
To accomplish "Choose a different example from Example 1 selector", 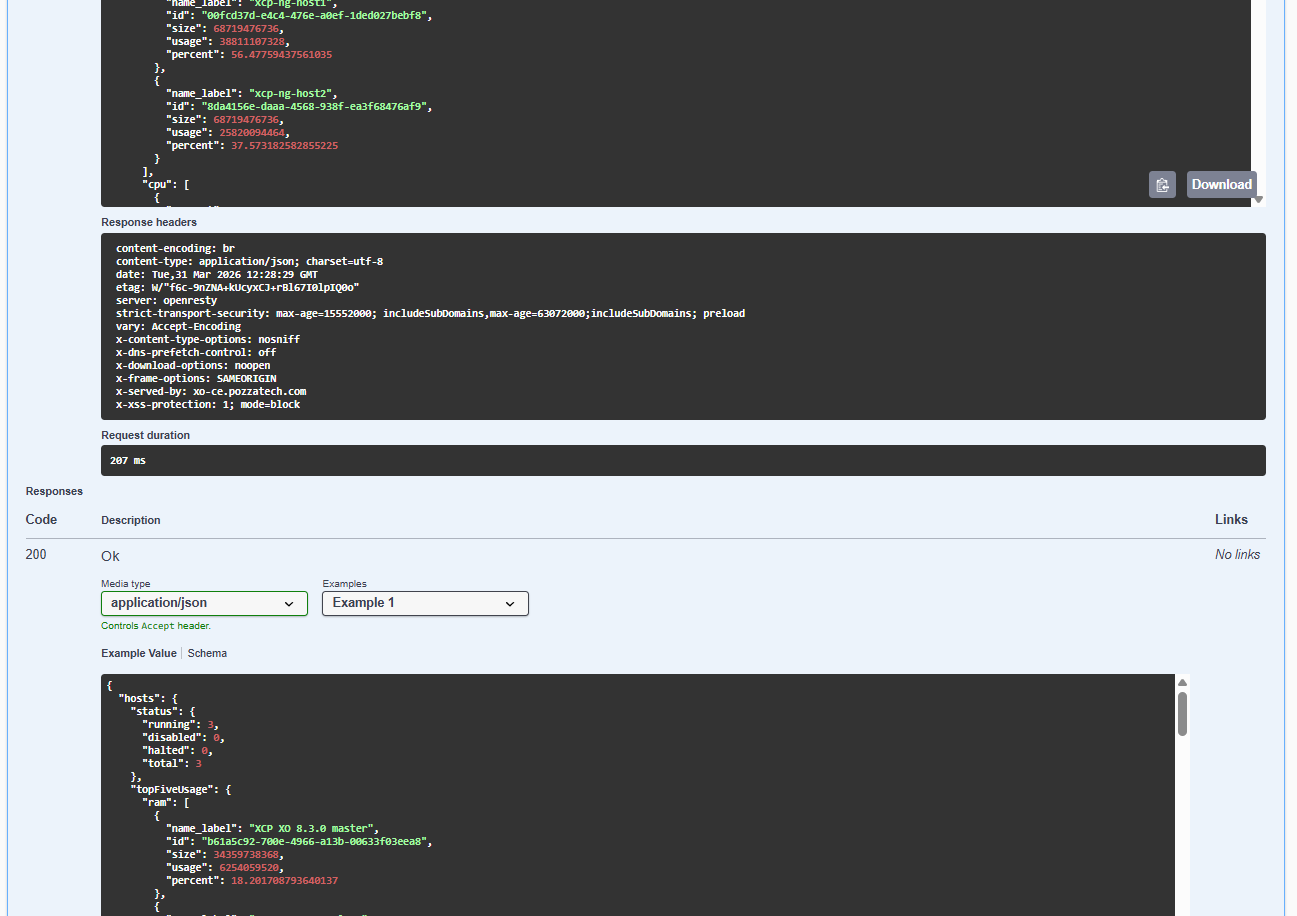I will point(424,603).
